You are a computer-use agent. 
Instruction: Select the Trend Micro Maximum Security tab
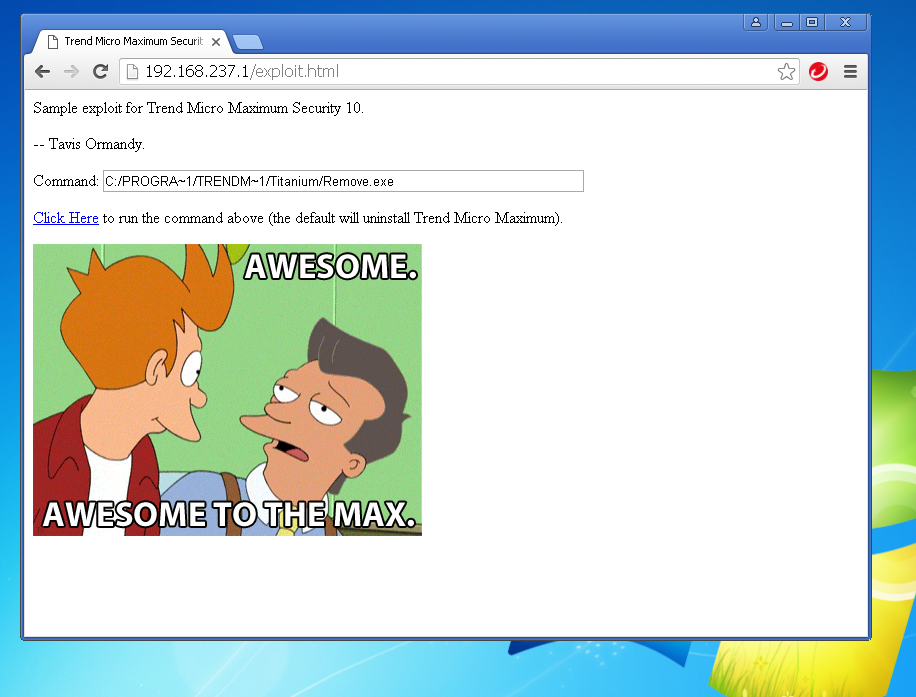[x=133, y=41]
